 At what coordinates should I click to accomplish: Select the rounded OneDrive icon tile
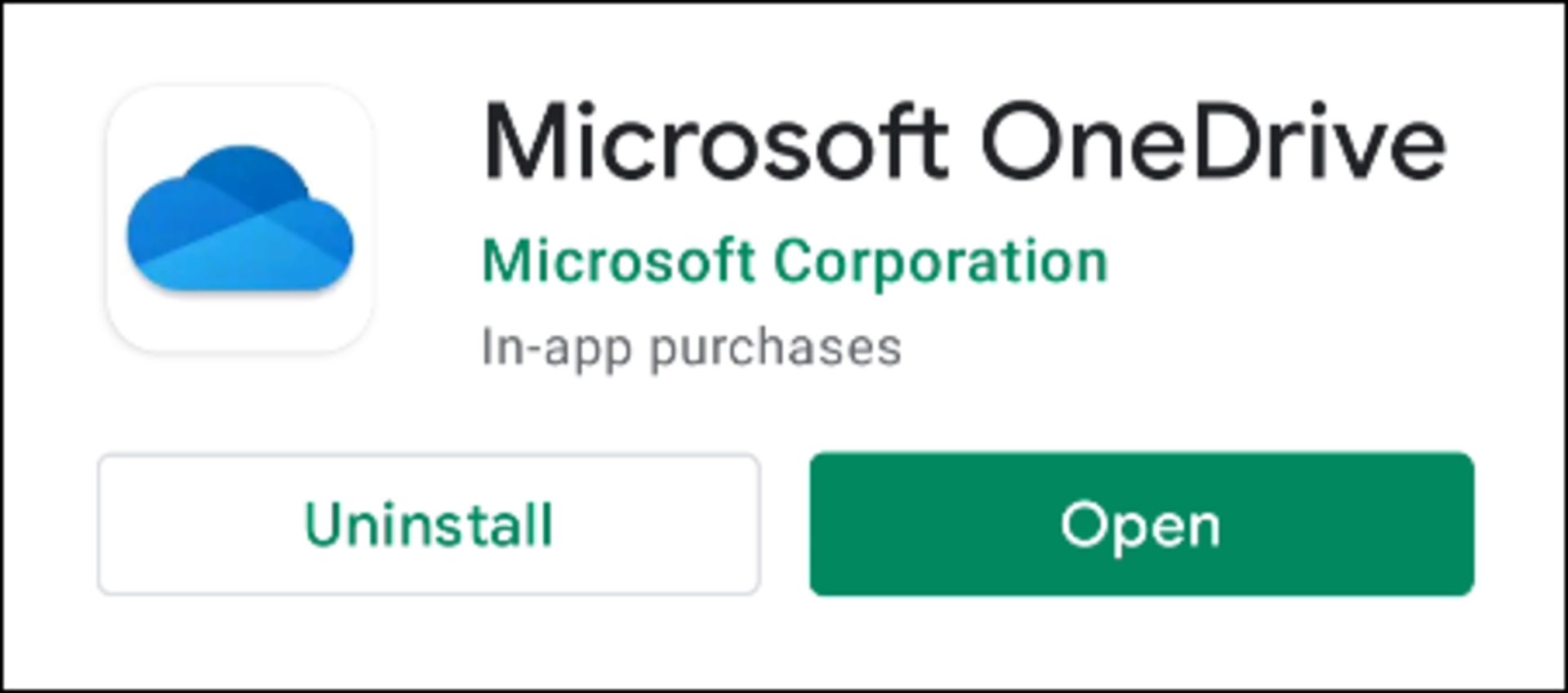(240, 219)
